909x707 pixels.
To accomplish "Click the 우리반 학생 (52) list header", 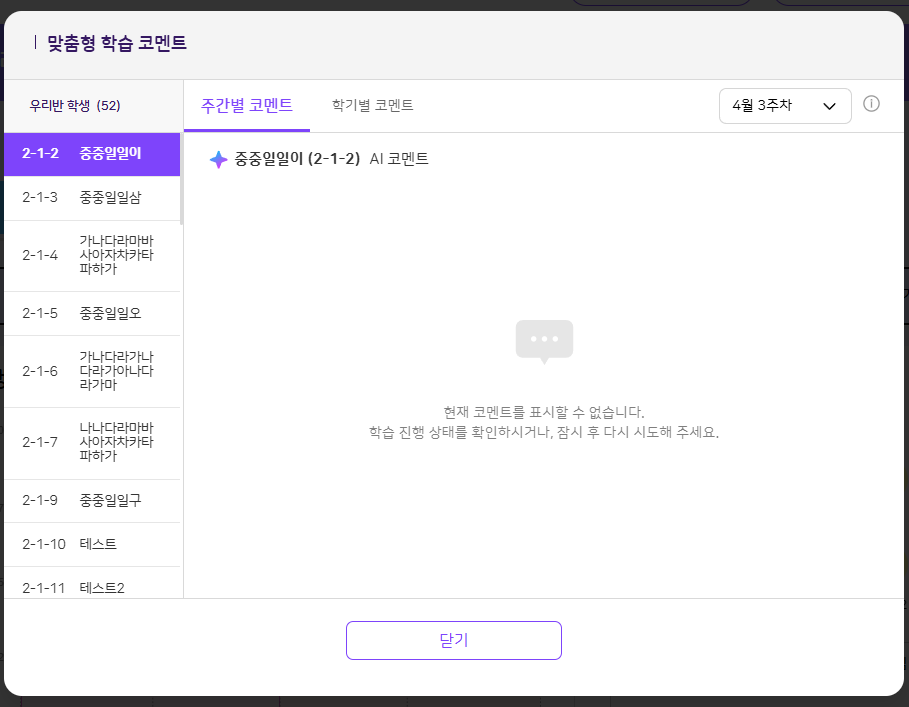I will tap(75, 106).
